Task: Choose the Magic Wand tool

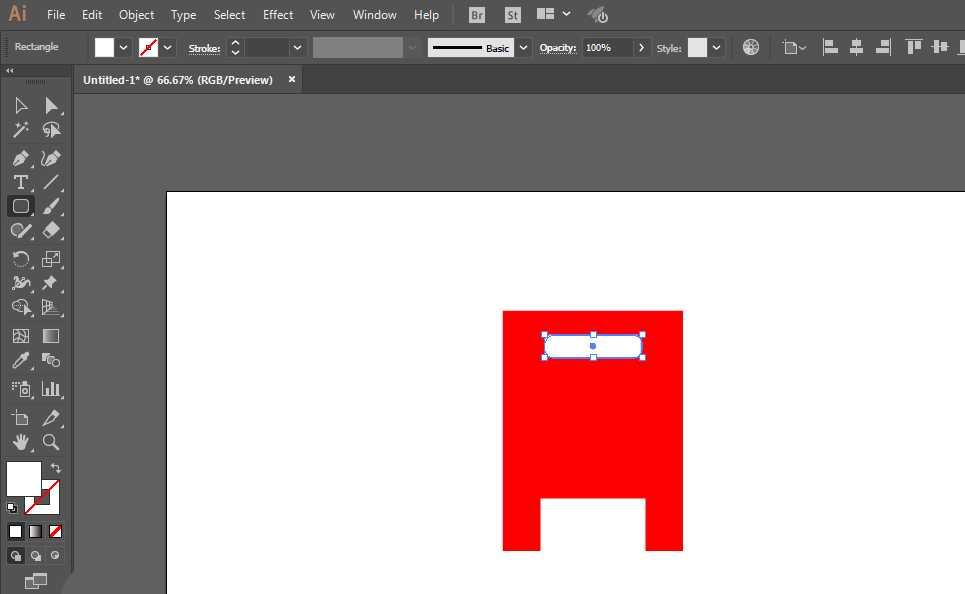Action: (20, 130)
